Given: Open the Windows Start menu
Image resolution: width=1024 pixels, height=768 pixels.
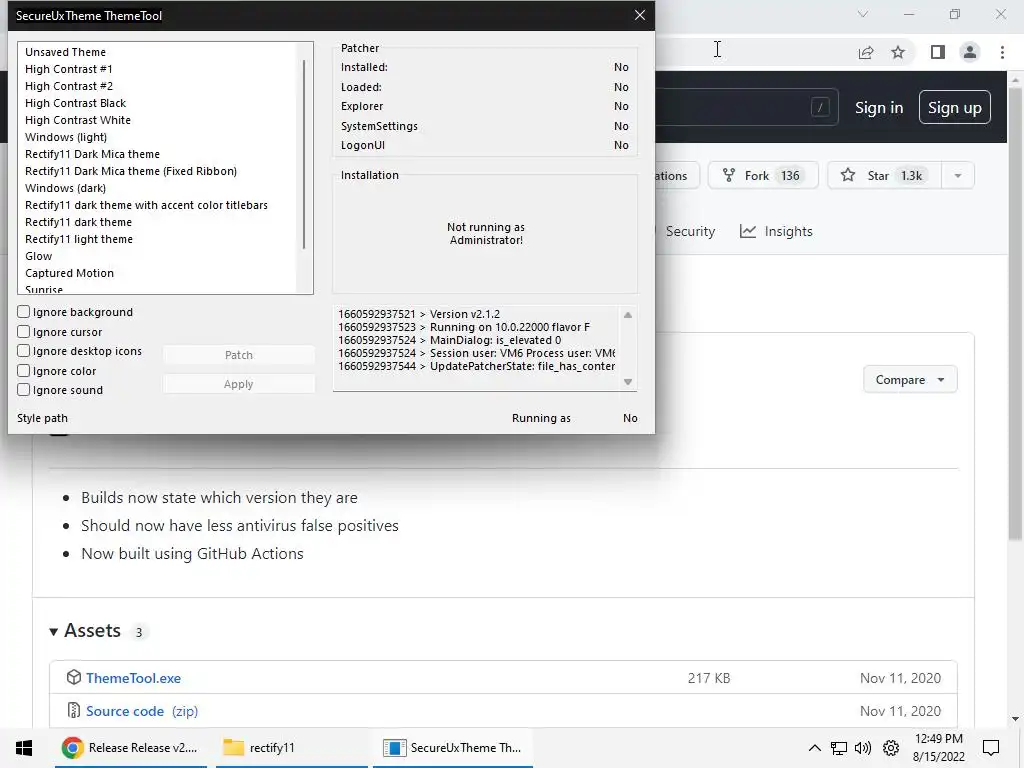Looking at the screenshot, I should [24, 748].
